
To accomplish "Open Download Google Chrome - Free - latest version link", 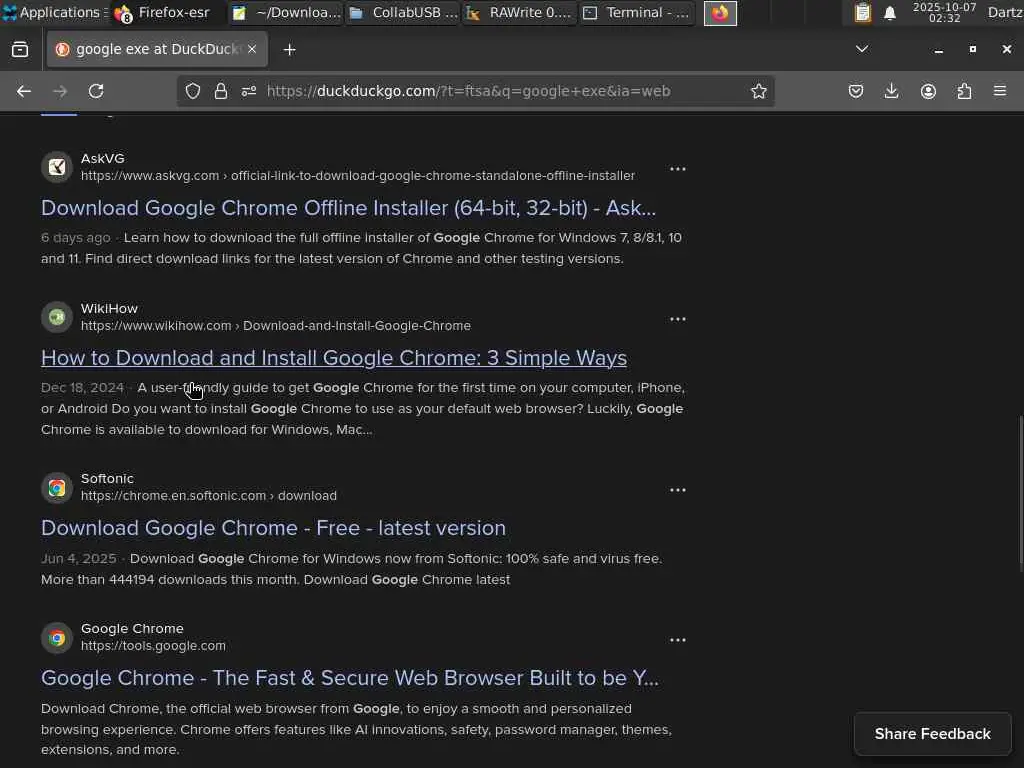I will coord(273,528).
